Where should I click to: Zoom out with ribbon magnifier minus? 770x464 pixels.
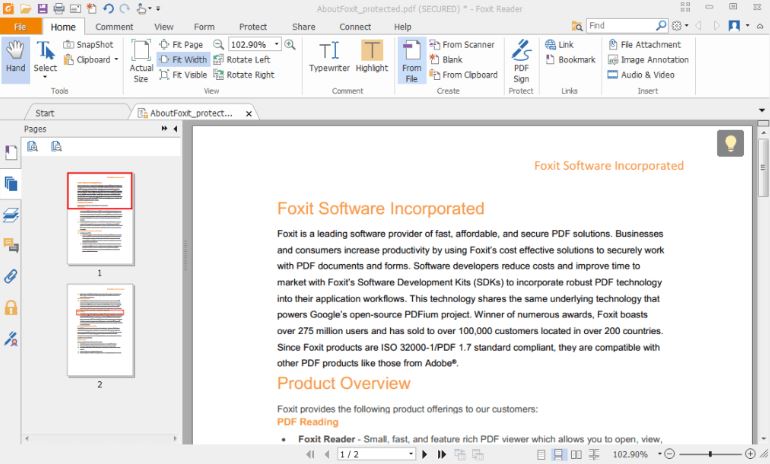tap(219, 45)
